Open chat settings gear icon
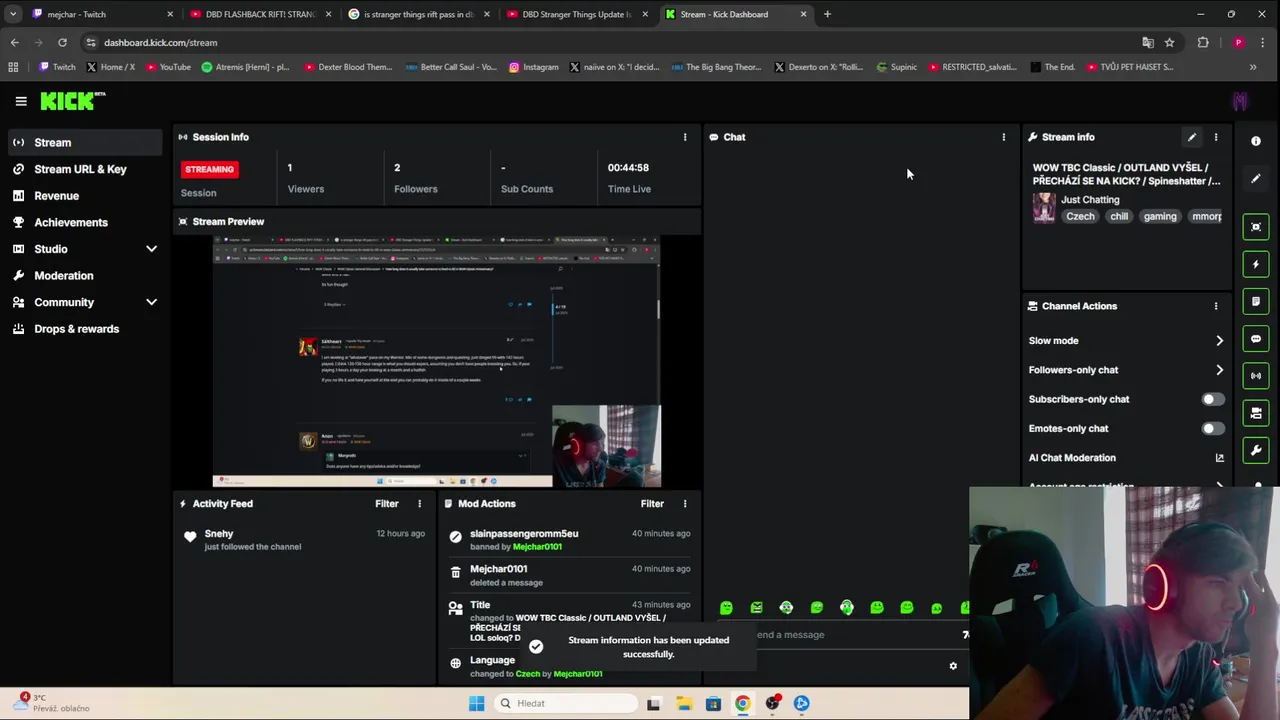Viewport: 1280px width, 720px height. click(x=953, y=666)
